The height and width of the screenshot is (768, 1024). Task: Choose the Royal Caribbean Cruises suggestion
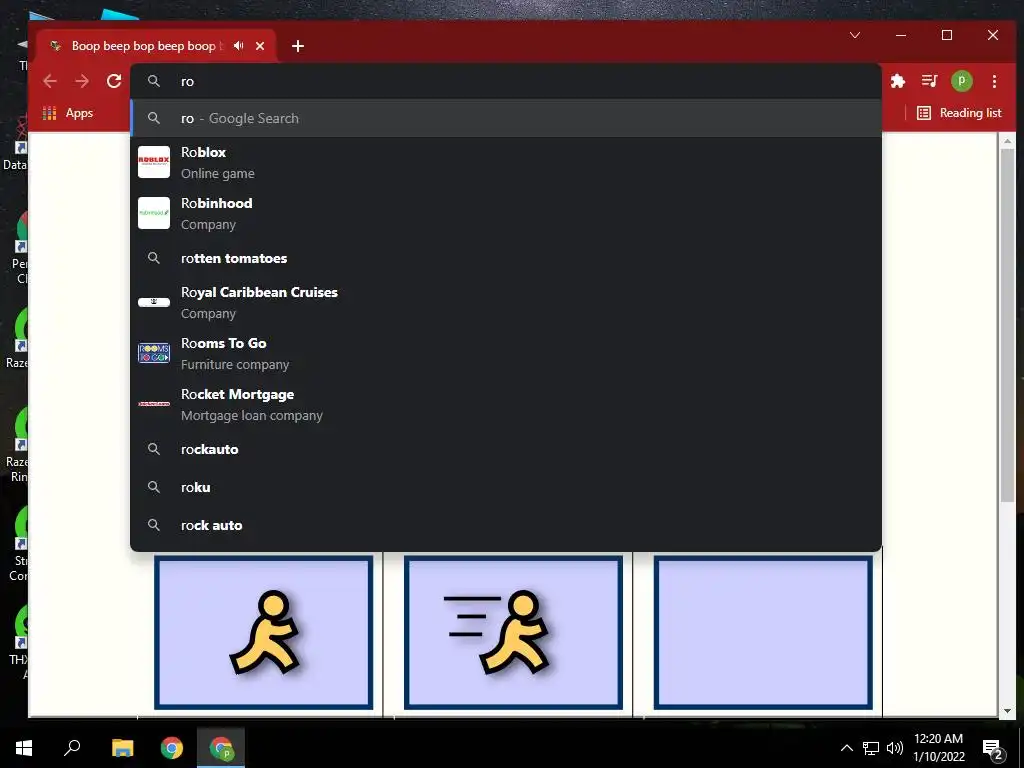click(506, 302)
